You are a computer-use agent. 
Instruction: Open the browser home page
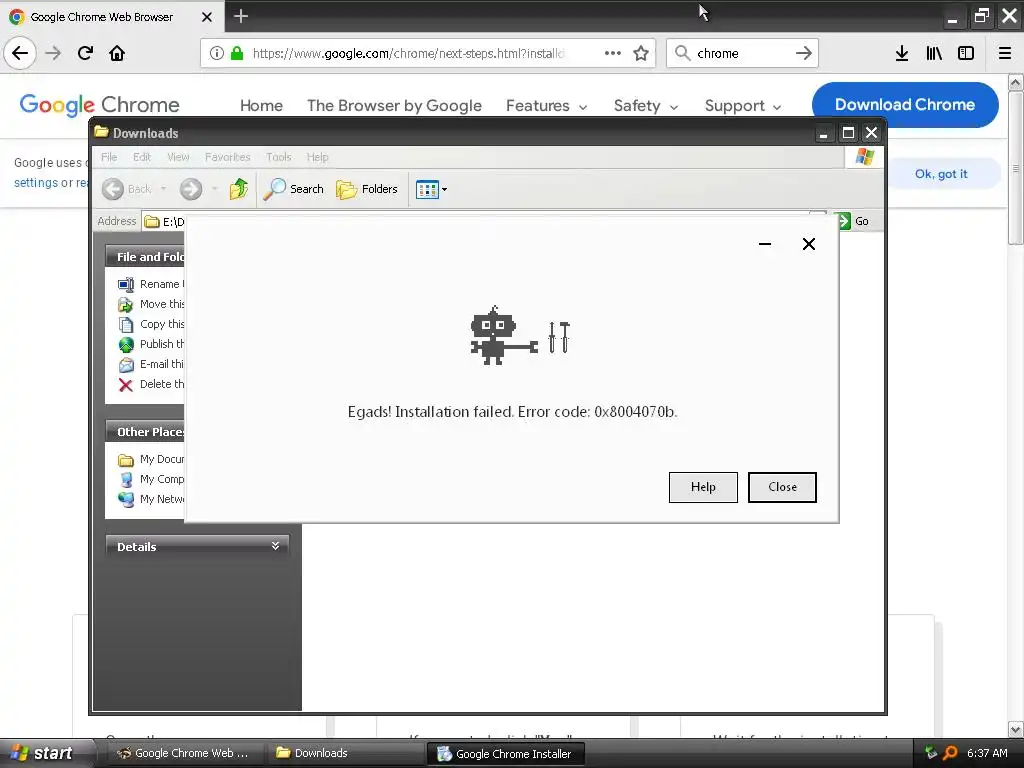tap(117, 53)
